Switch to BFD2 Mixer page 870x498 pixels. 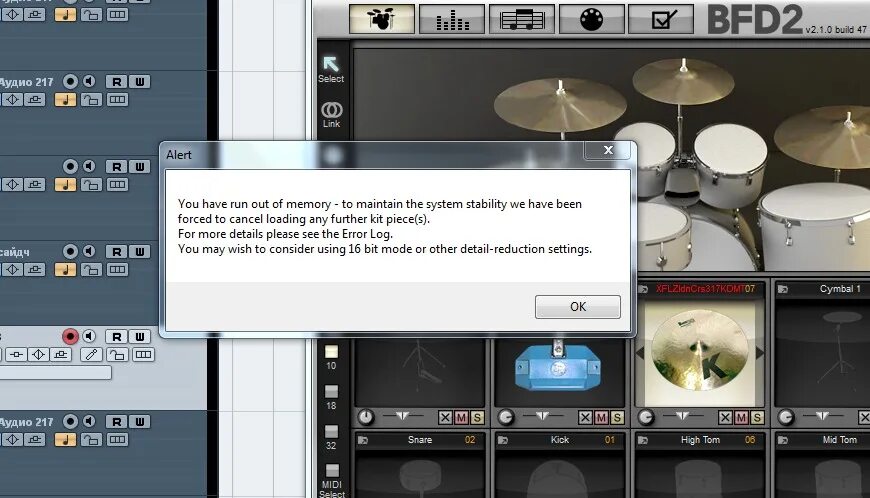point(452,19)
